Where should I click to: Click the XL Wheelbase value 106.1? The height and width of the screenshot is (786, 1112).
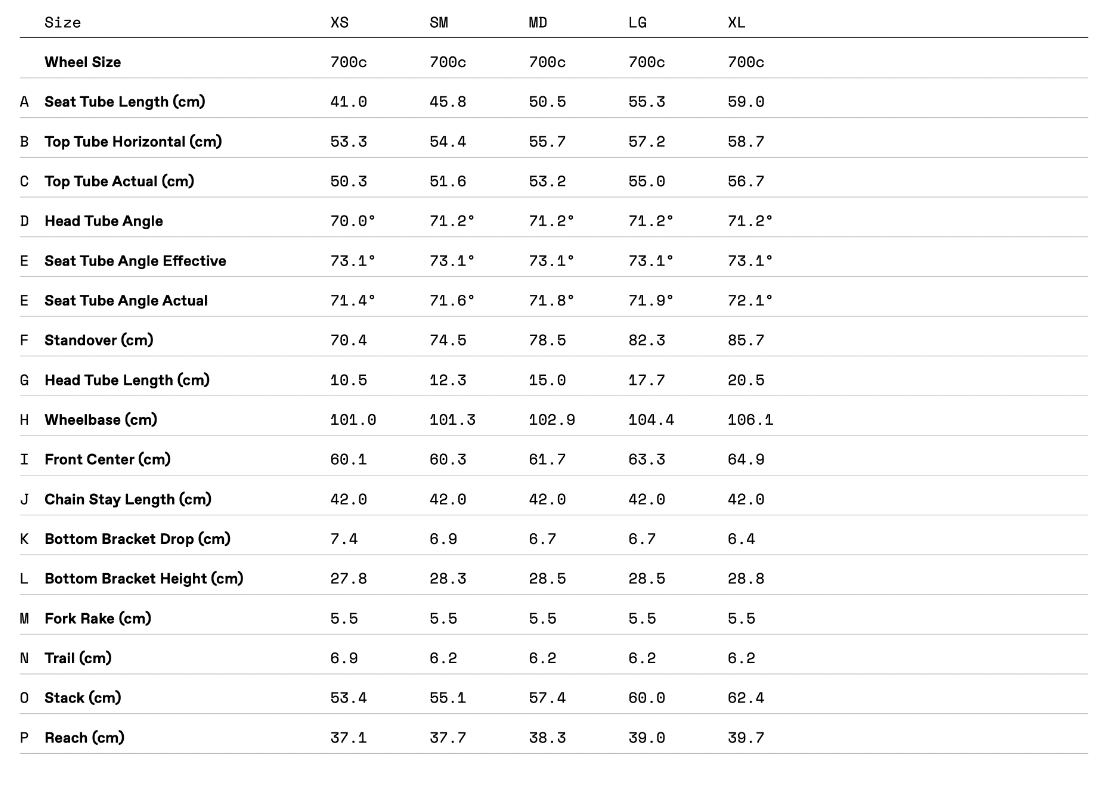(750, 420)
